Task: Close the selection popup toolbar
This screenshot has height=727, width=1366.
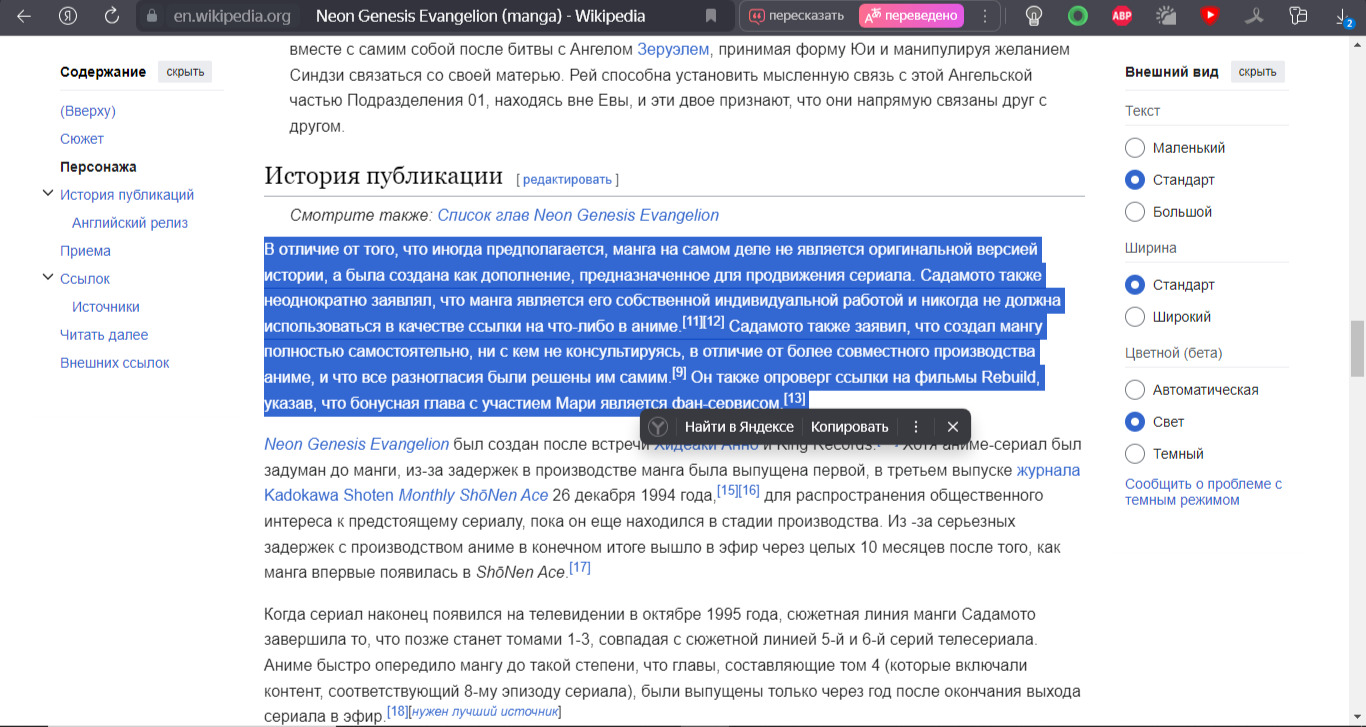Action: (952, 427)
